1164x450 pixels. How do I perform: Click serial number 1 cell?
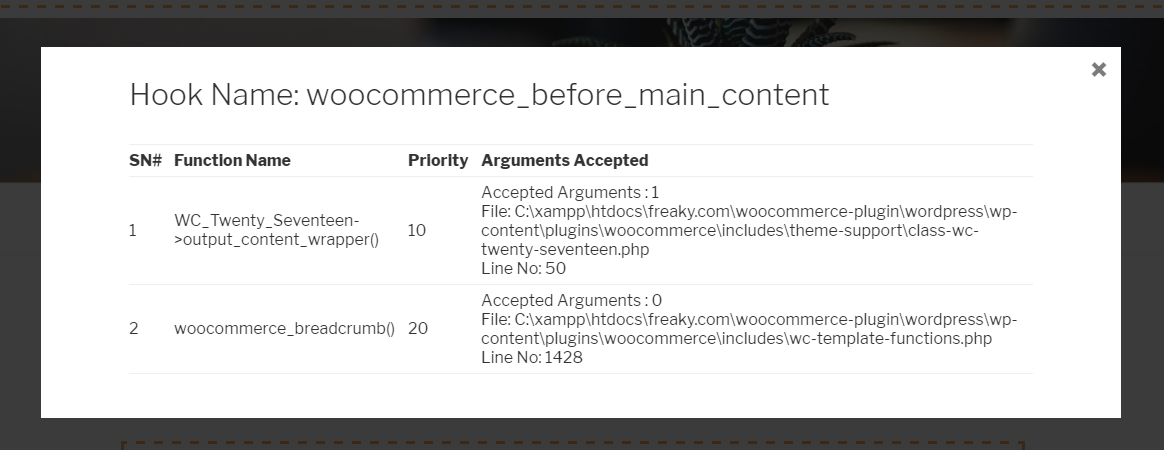[133, 230]
